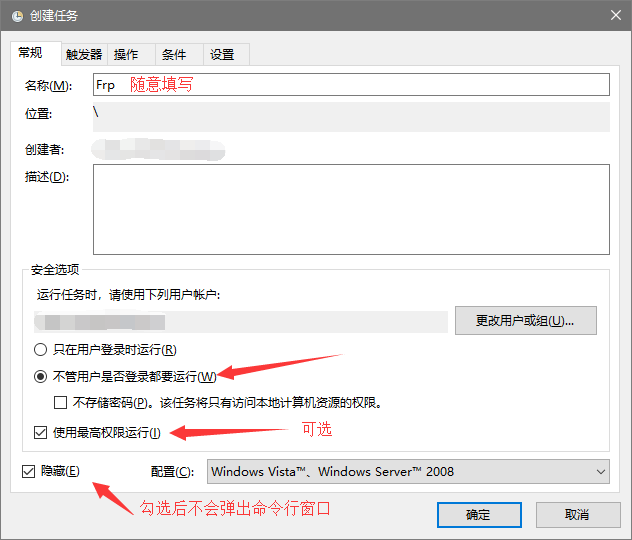The height and width of the screenshot is (540, 632).
Task: Click the 位置 path field
Action: [x=350, y=115]
